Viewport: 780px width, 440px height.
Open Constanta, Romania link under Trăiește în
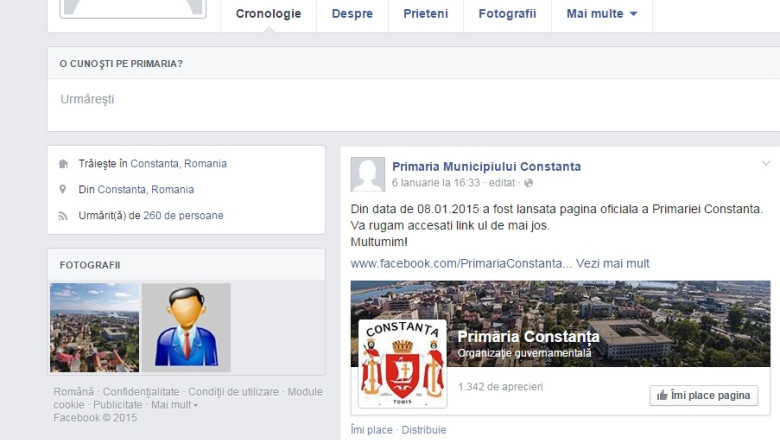[179, 164]
